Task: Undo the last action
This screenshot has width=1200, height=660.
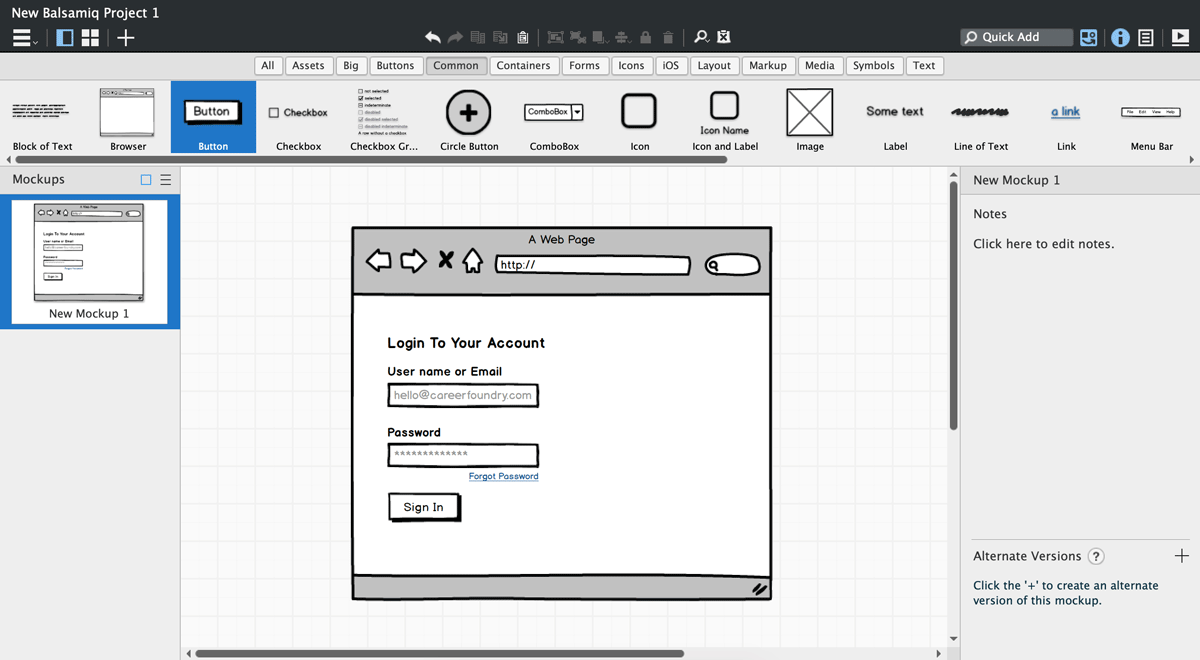Action: coord(431,36)
